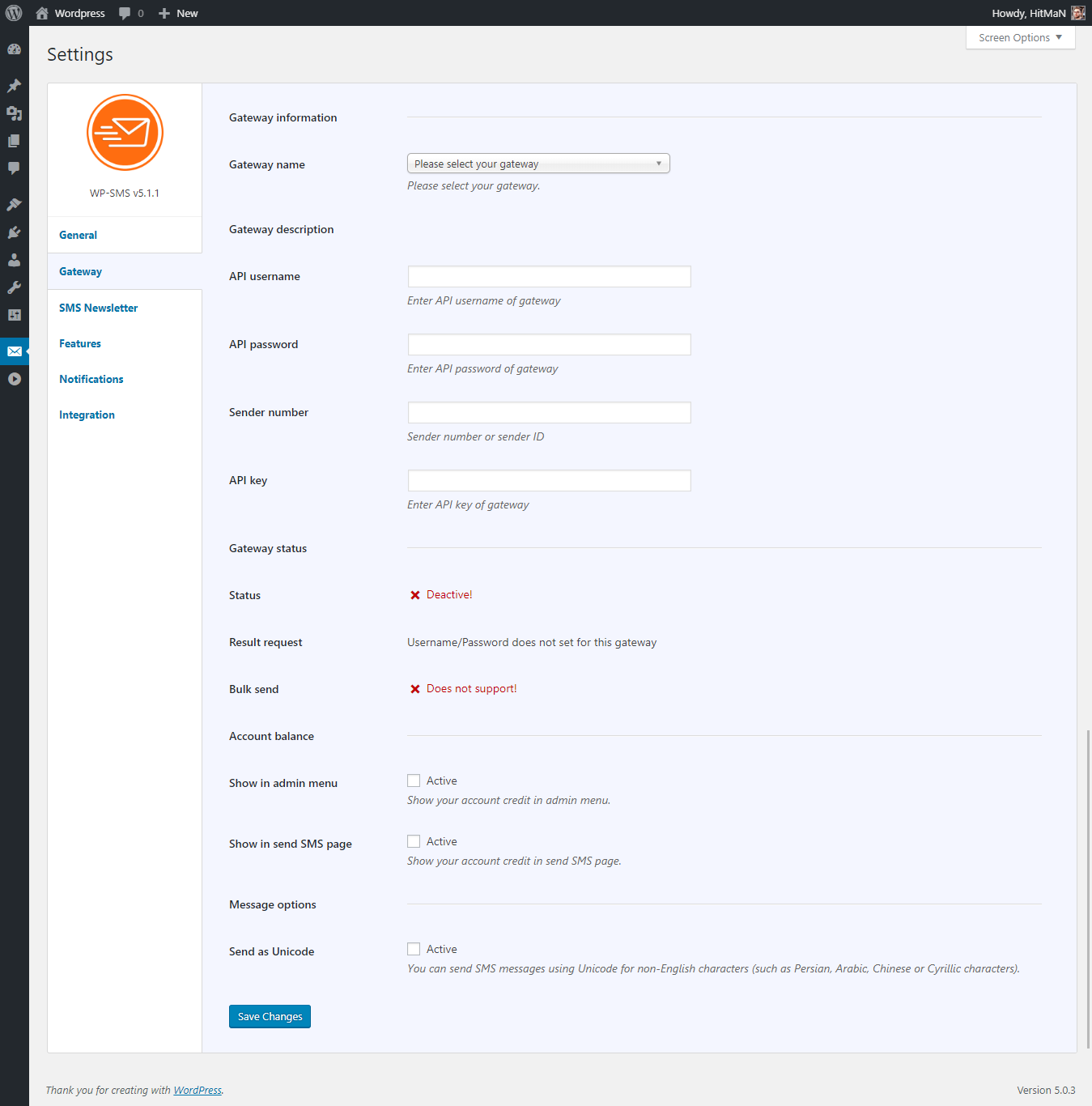
Task: Open Tools via the wrench icon
Action: 14,287
